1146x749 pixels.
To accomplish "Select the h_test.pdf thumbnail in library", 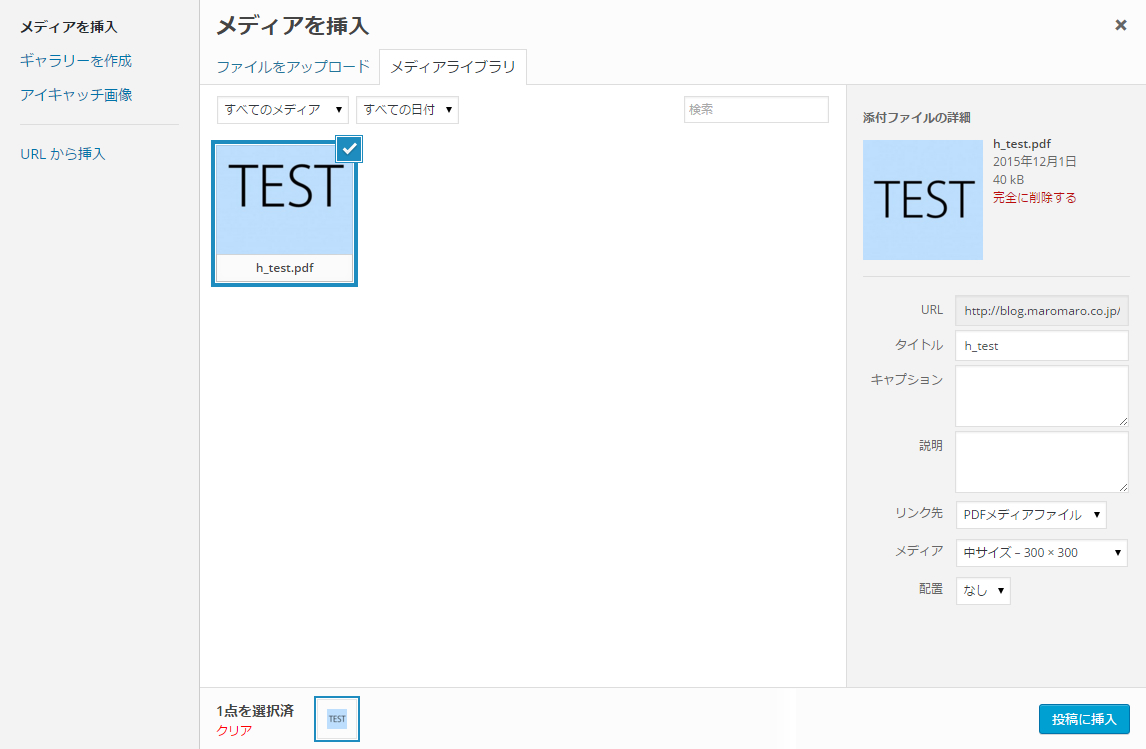I will pyautogui.click(x=284, y=213).
